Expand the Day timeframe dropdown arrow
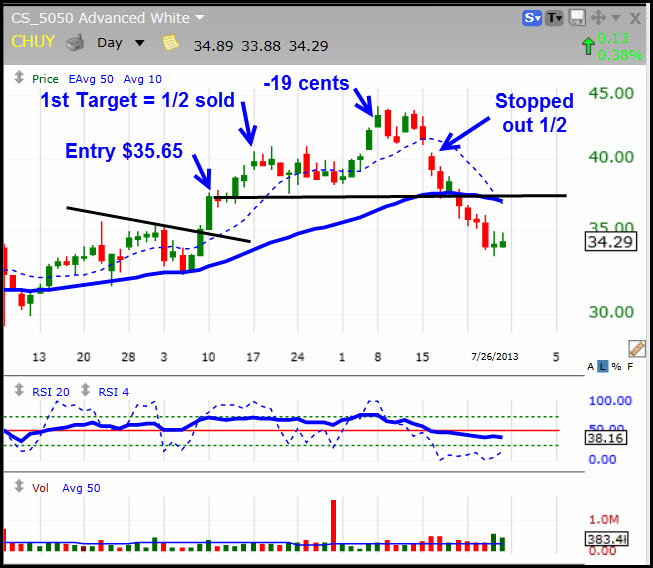Screen dimensions: 653x568 [x=140, y=43]
